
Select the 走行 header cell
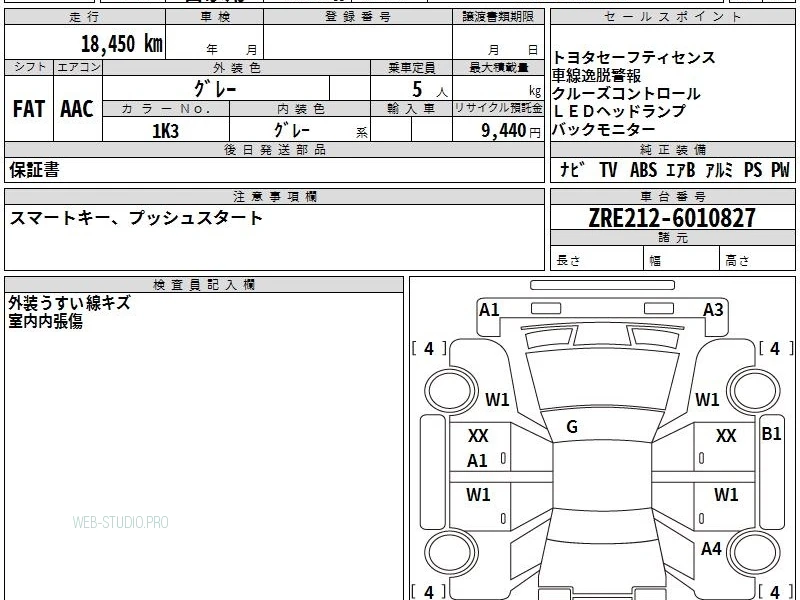85,17
